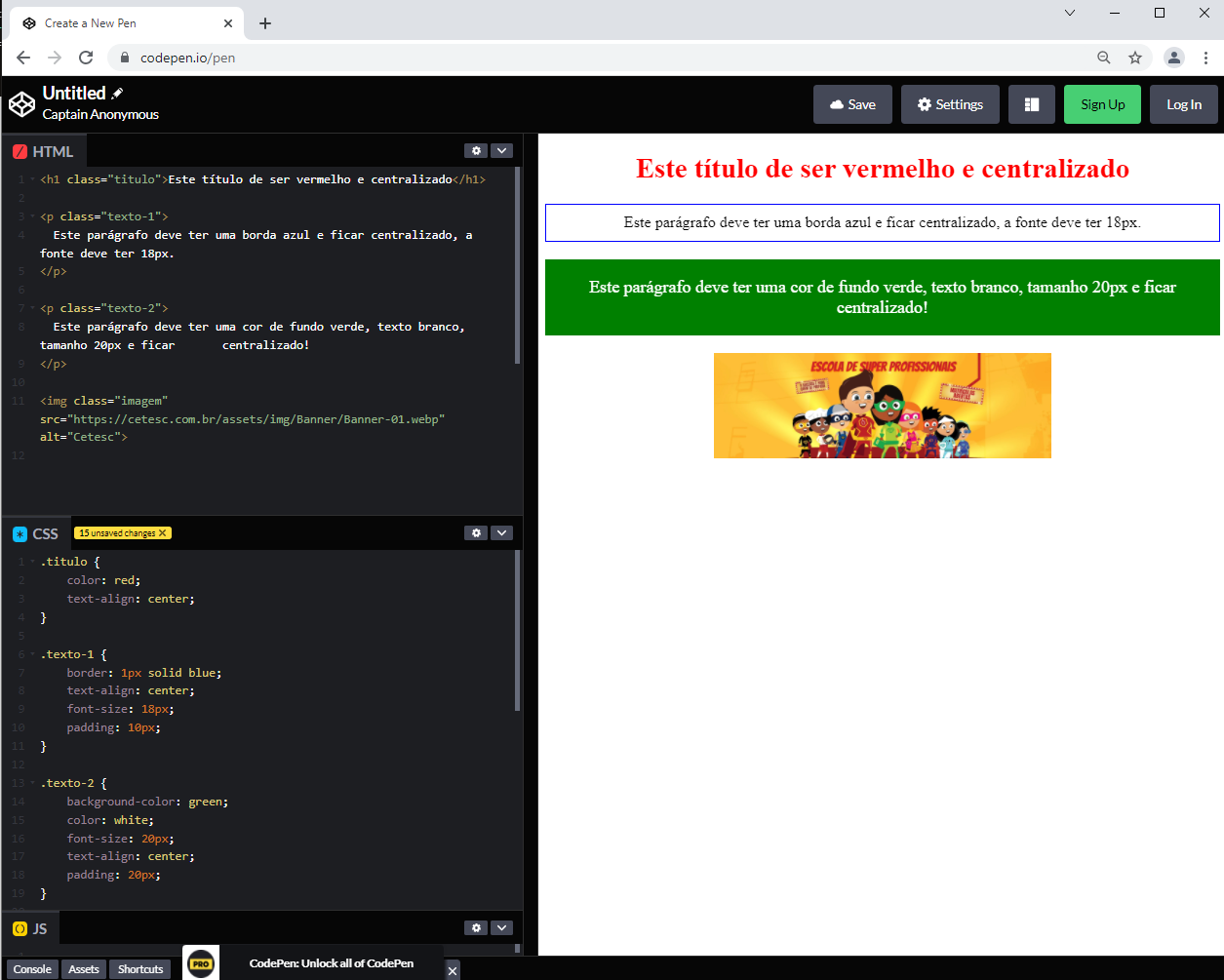Reload the current page
1224x980 pixels.
pos(86,58)
